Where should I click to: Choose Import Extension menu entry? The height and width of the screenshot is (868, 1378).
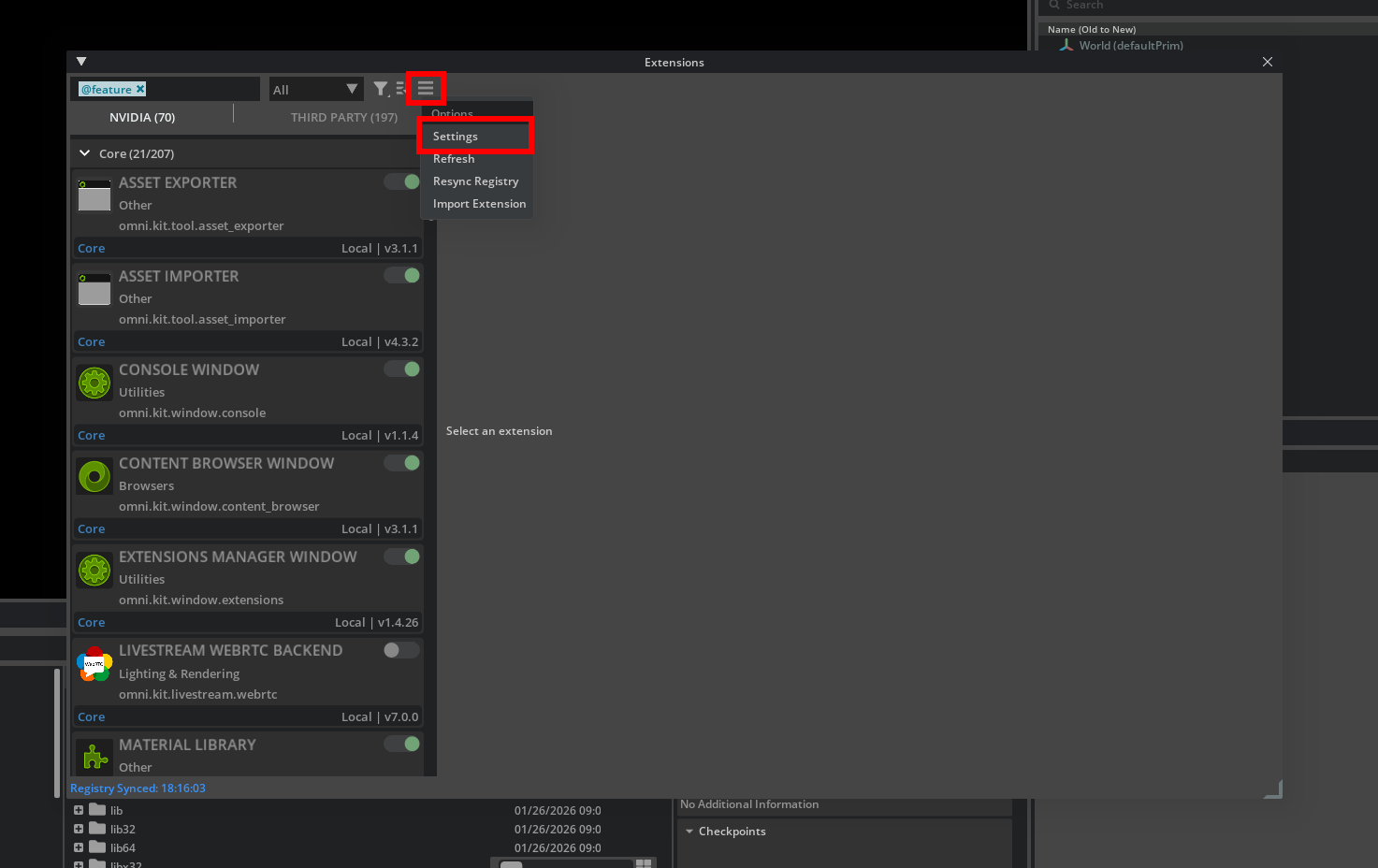[479, 204]
